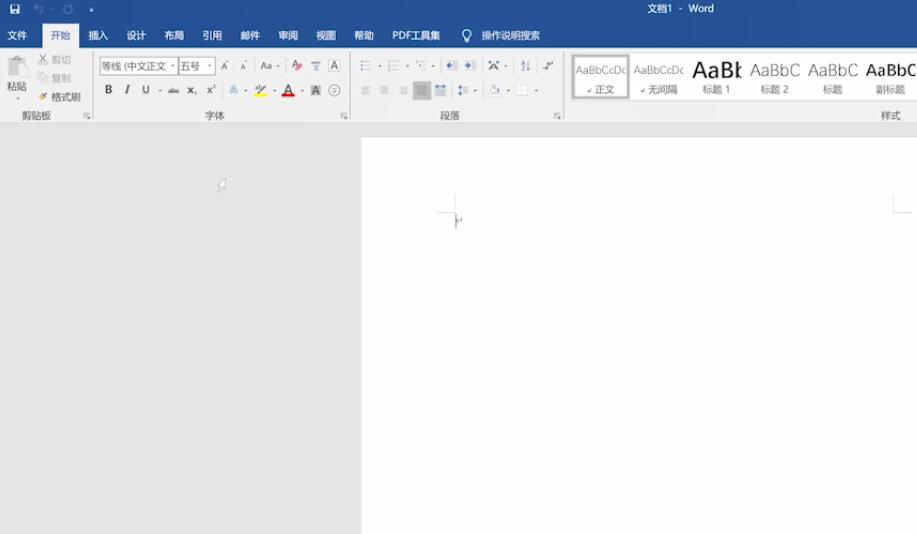
Task: Select the Format Painter (格式刷) button
Action: [59, 97]
